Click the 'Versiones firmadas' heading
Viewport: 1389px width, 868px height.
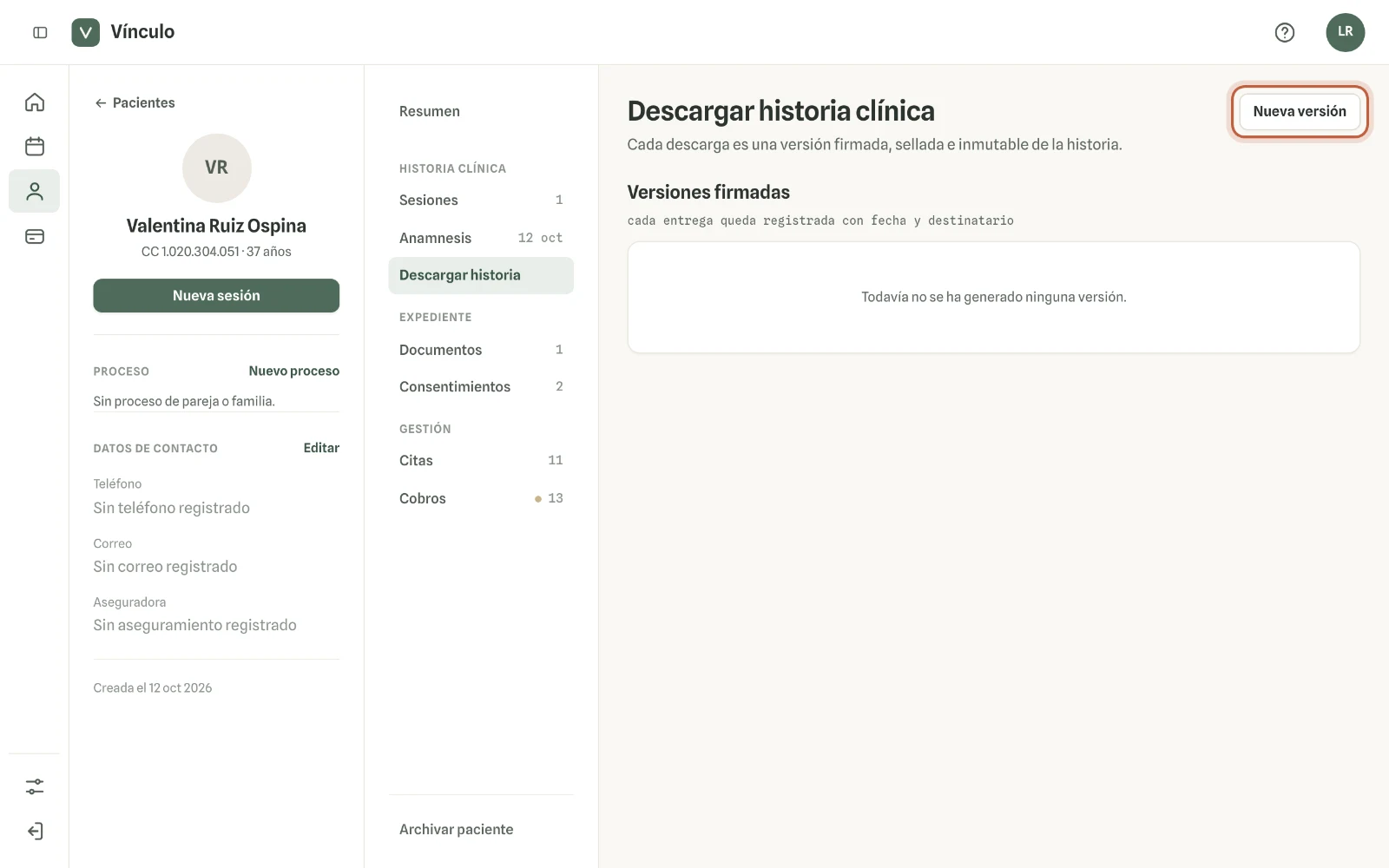coord(708,192)
